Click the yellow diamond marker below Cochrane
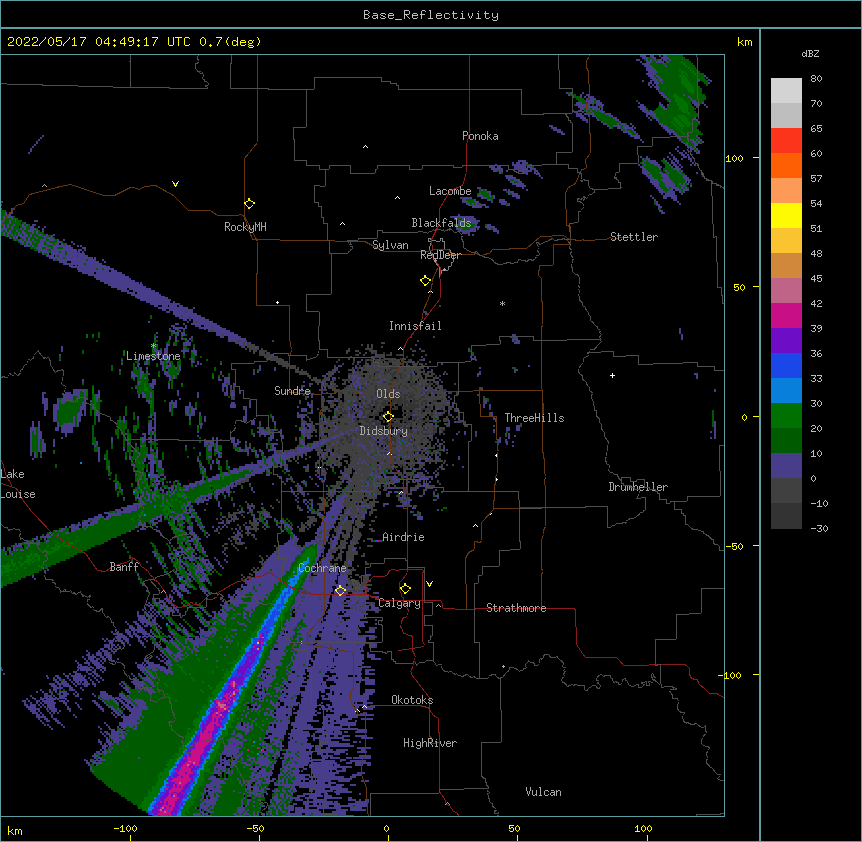Image resolution: width=862 pixels, height=842 pixels. click(x=340, y=590)
